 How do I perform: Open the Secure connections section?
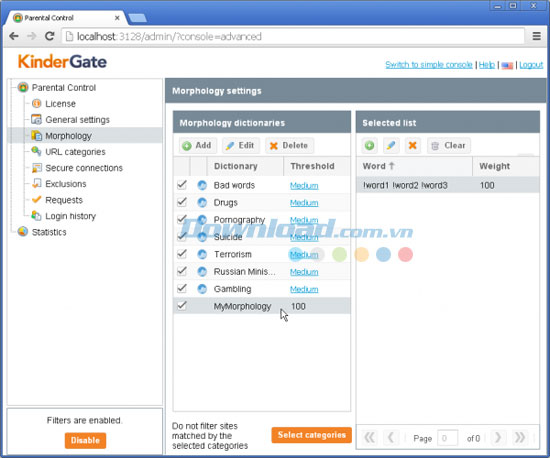84,168
